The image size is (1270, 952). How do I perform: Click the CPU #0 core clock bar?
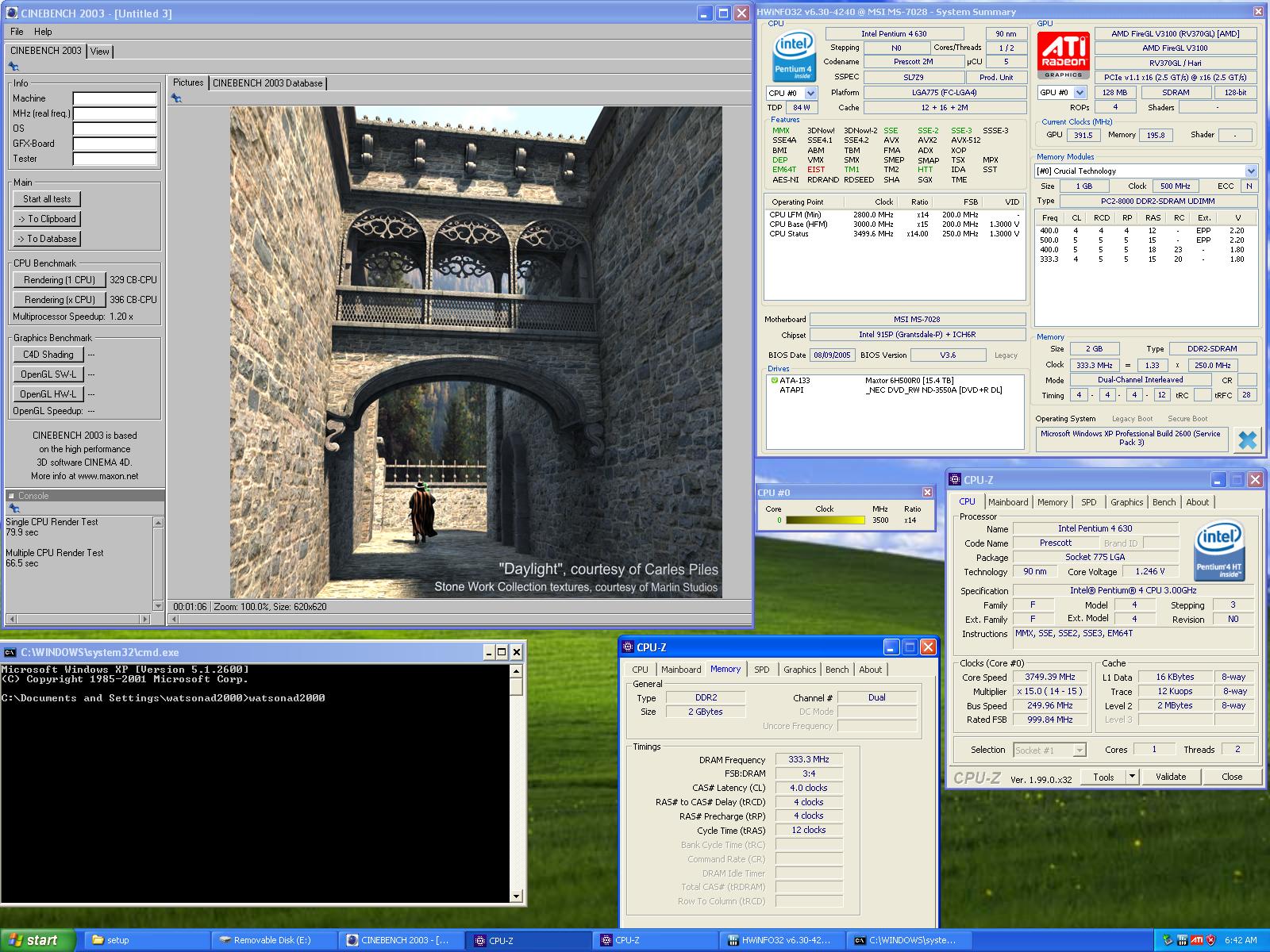pos(825,520)
